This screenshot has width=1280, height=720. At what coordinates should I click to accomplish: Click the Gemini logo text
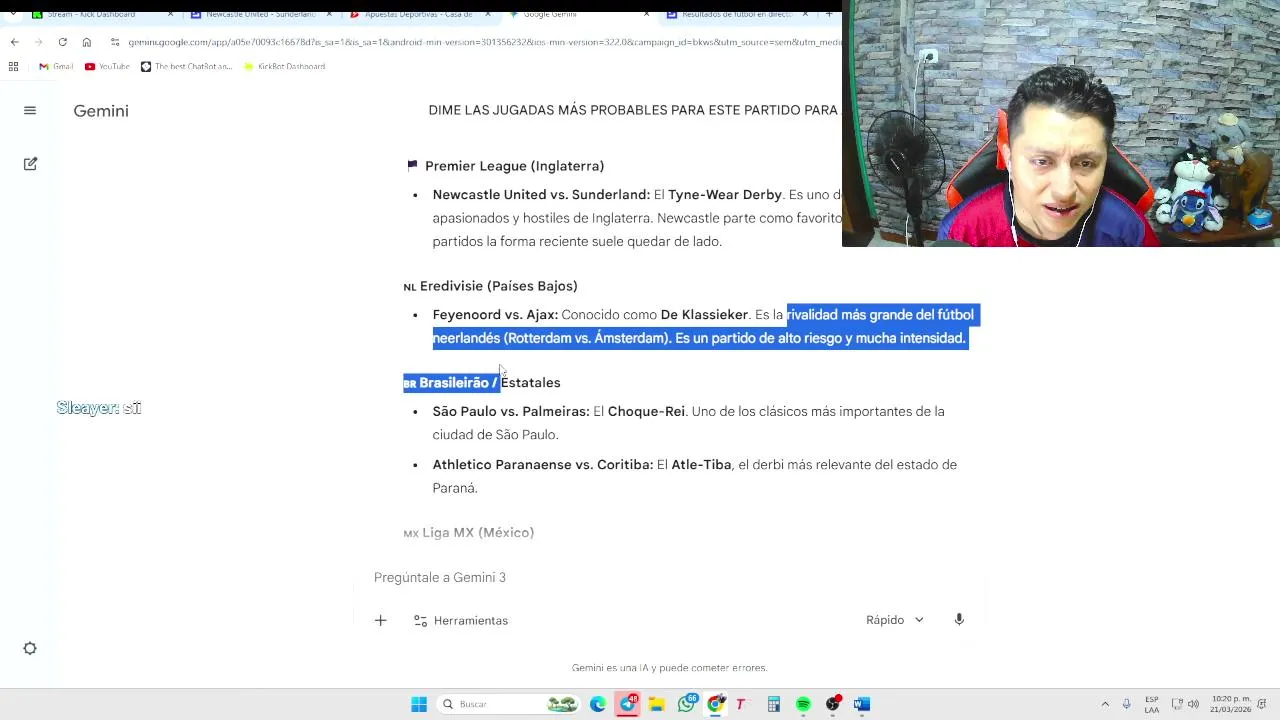[x=101, y=111]
